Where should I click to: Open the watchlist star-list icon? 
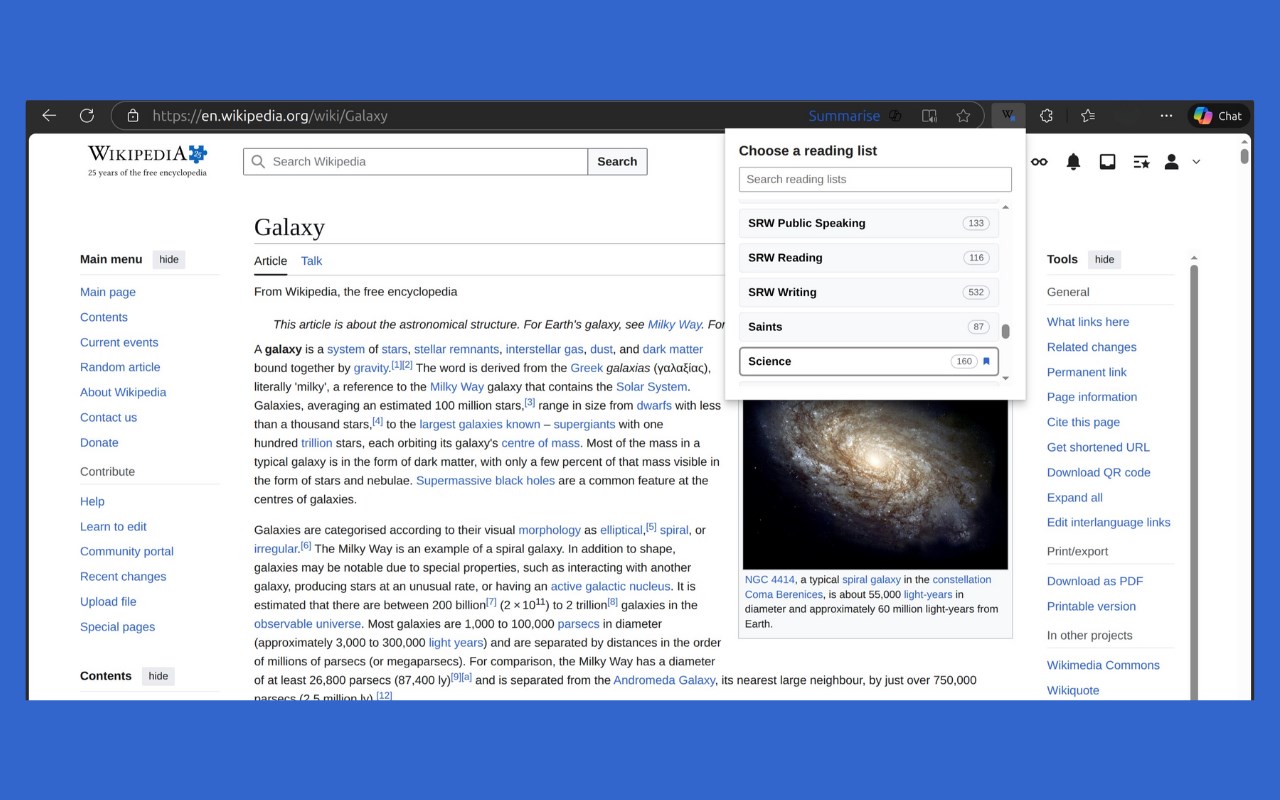[x=1141, y=162]
